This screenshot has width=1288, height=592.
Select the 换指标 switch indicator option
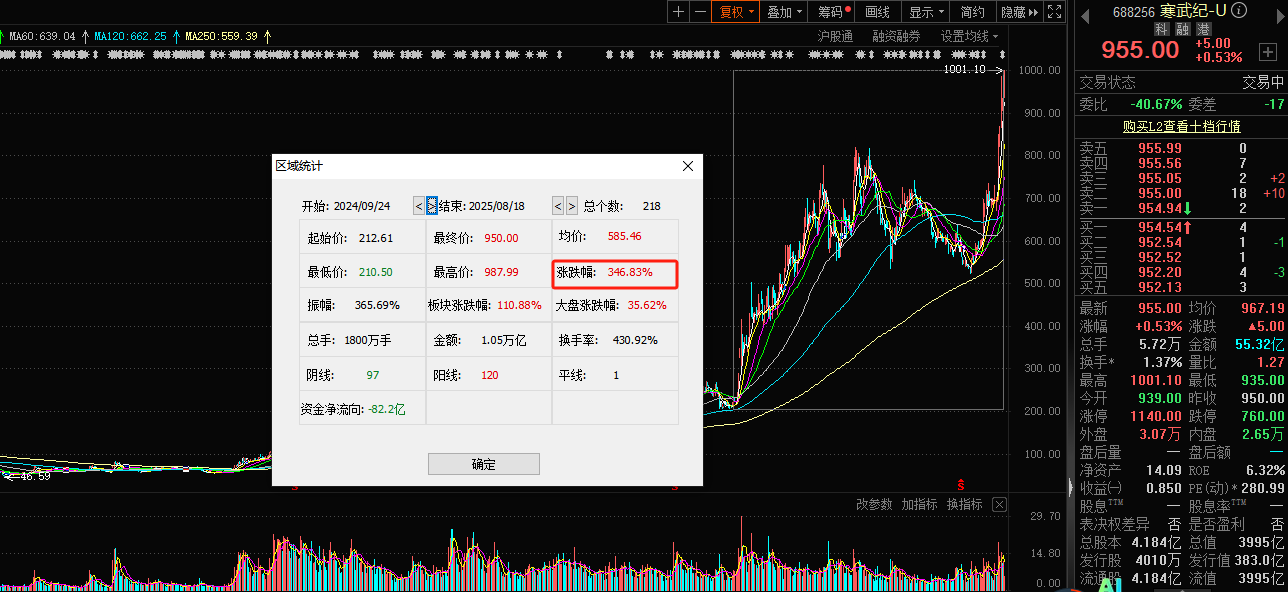point(964,505)
